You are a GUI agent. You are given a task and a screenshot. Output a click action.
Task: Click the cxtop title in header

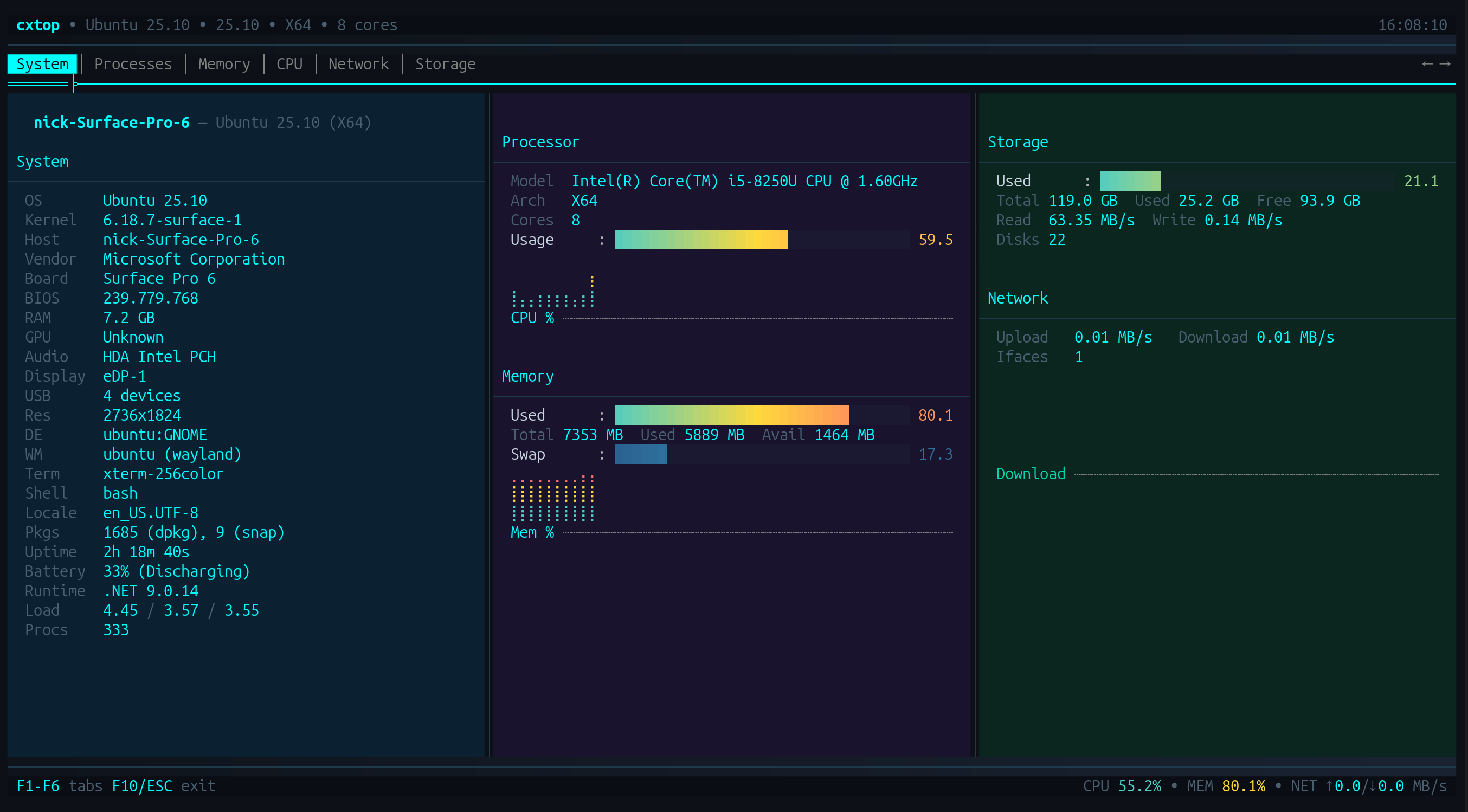click(37, 25)
